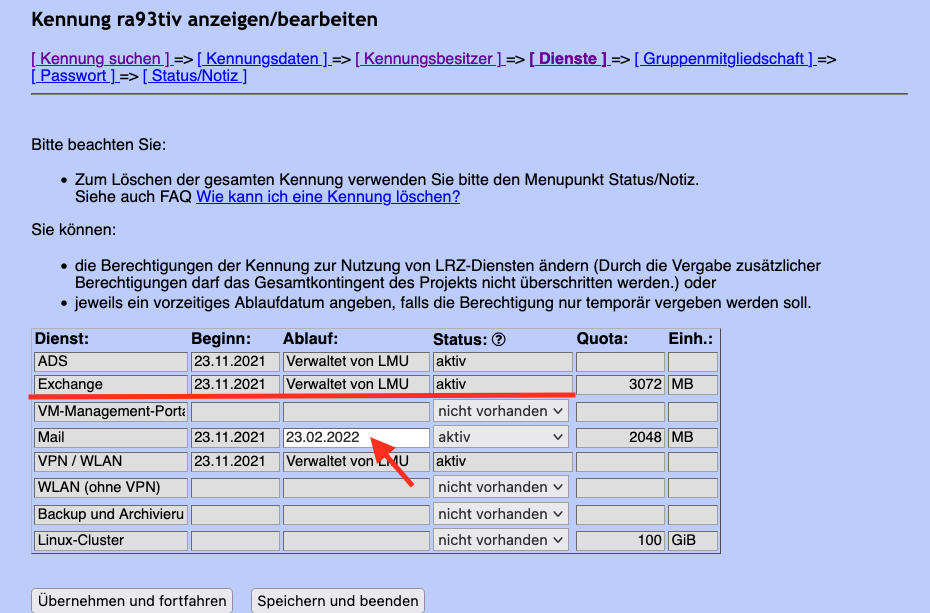Click the Mail quota field showing 2048

[620, 437]
